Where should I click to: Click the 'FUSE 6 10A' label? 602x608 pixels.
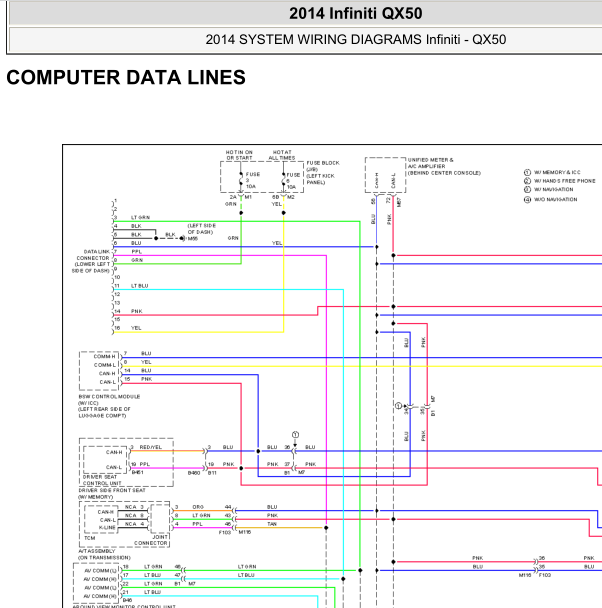293,181
